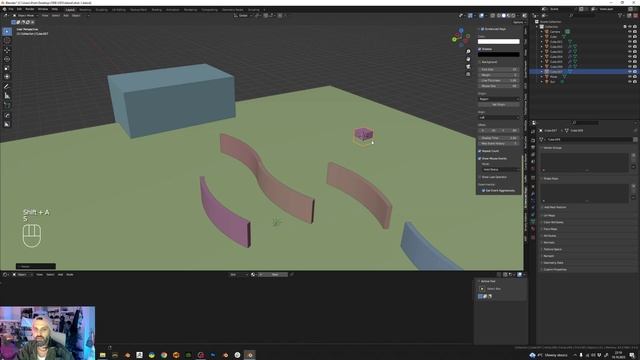Open the Texture properties tab
Viewport: 640px width, 360px height.
[533, 237]
